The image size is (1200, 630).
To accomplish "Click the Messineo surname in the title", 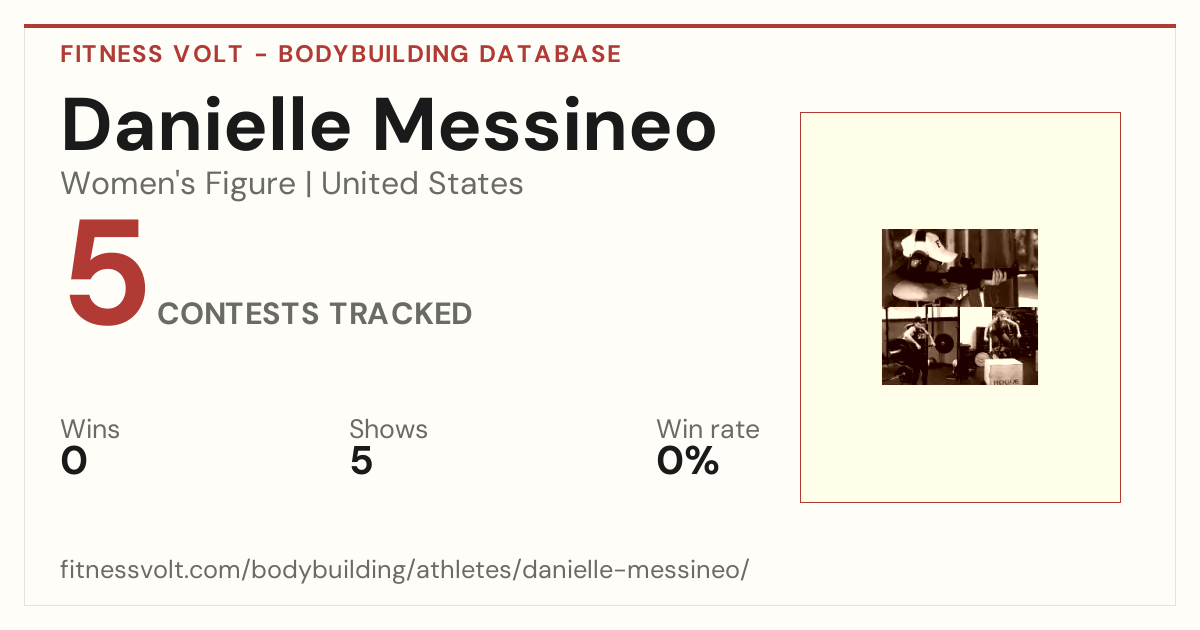I will [x=542, y=125].
